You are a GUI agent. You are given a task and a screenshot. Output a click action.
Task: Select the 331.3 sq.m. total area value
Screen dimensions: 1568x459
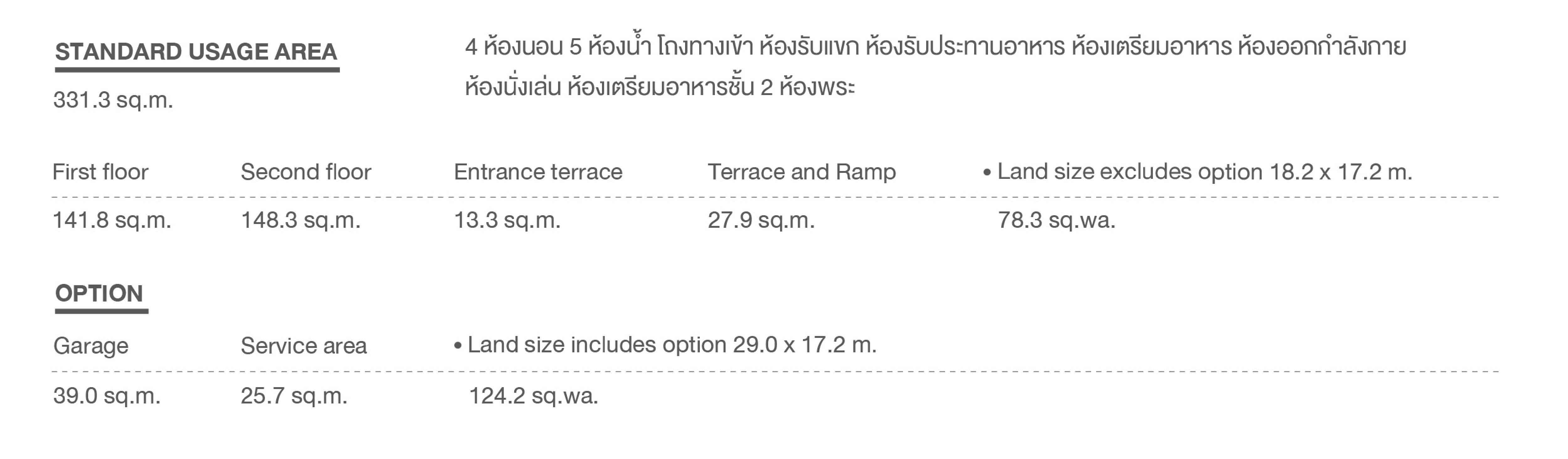113,100
